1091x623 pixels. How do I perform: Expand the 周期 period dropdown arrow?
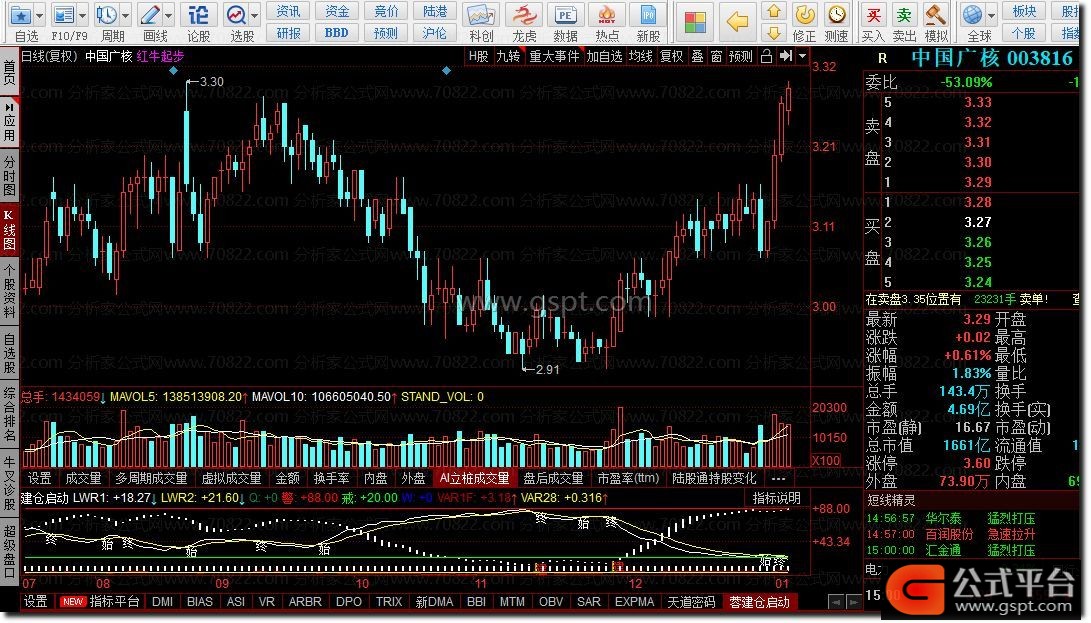126,15
